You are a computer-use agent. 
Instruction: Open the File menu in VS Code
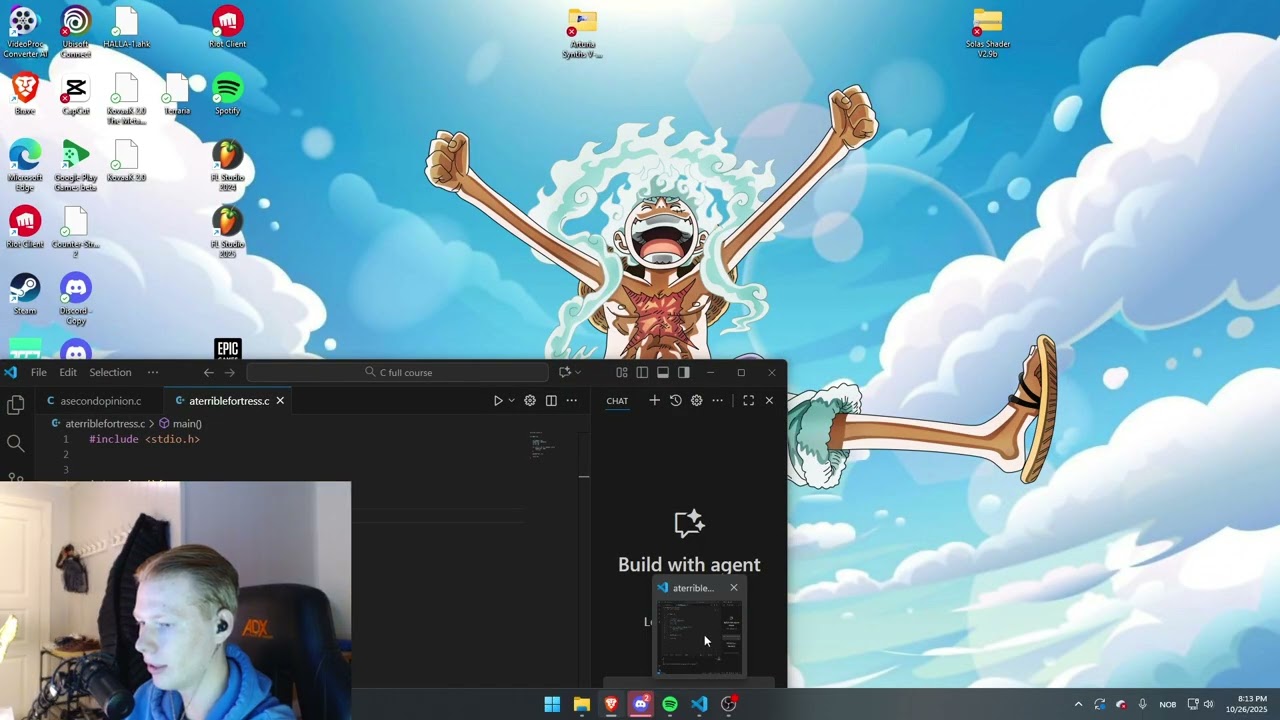38,372
